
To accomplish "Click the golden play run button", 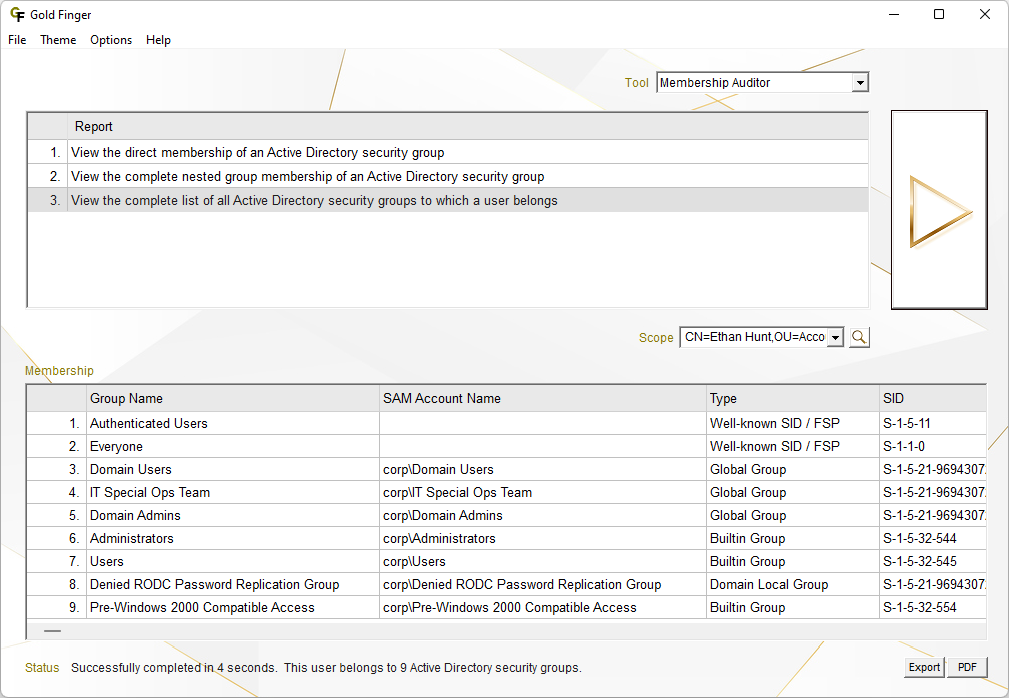I will pos(939,211).
